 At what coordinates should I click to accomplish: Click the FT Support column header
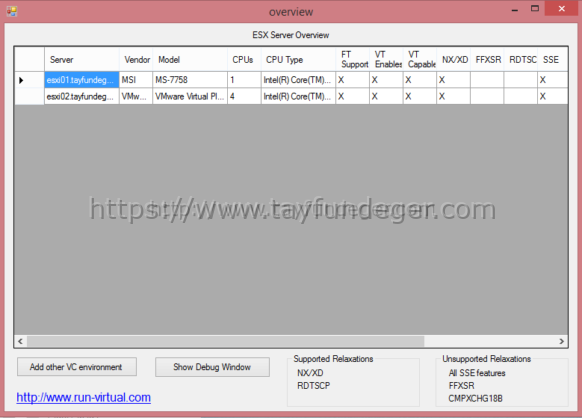pos(353,59)
